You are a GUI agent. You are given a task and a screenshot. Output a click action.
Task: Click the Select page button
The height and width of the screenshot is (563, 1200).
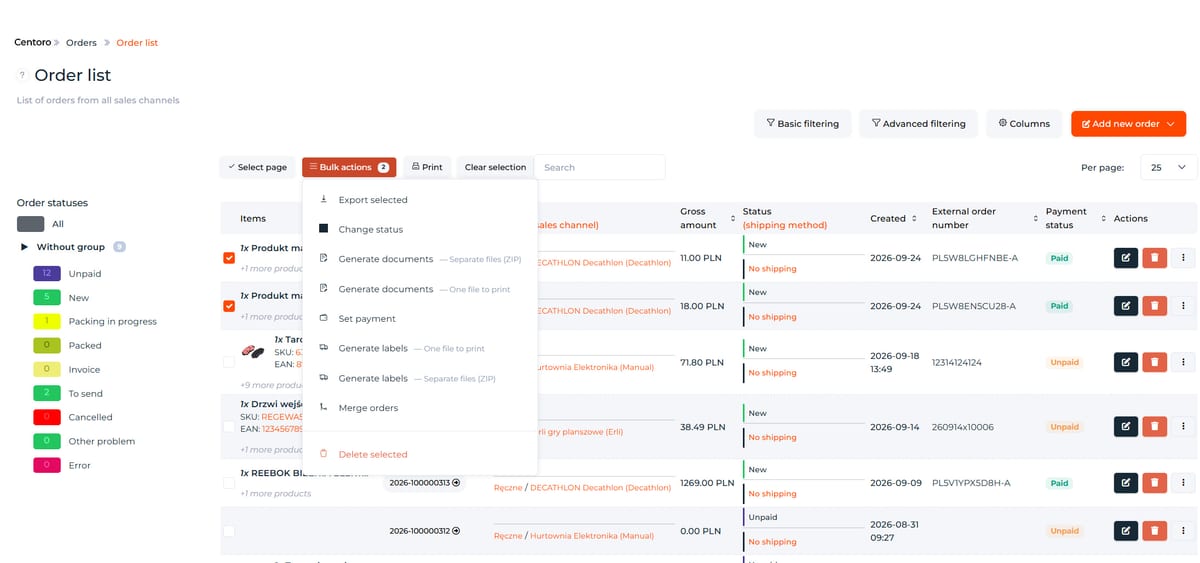257,167
